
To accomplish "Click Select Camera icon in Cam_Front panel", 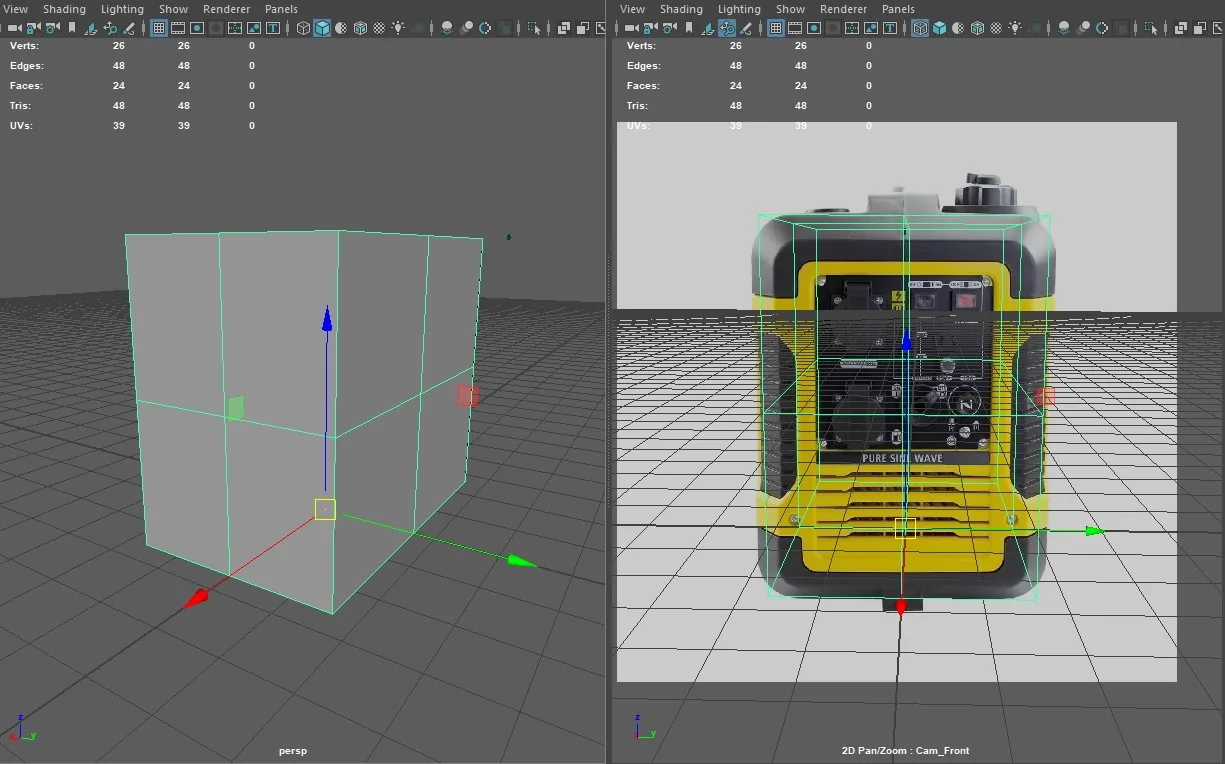I will [x=631, y=29].
